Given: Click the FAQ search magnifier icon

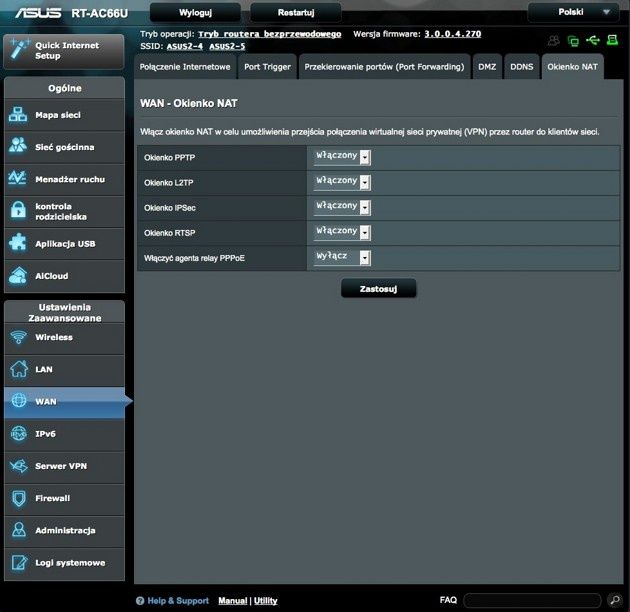Looking at the screenshot, I should (615, 600).
